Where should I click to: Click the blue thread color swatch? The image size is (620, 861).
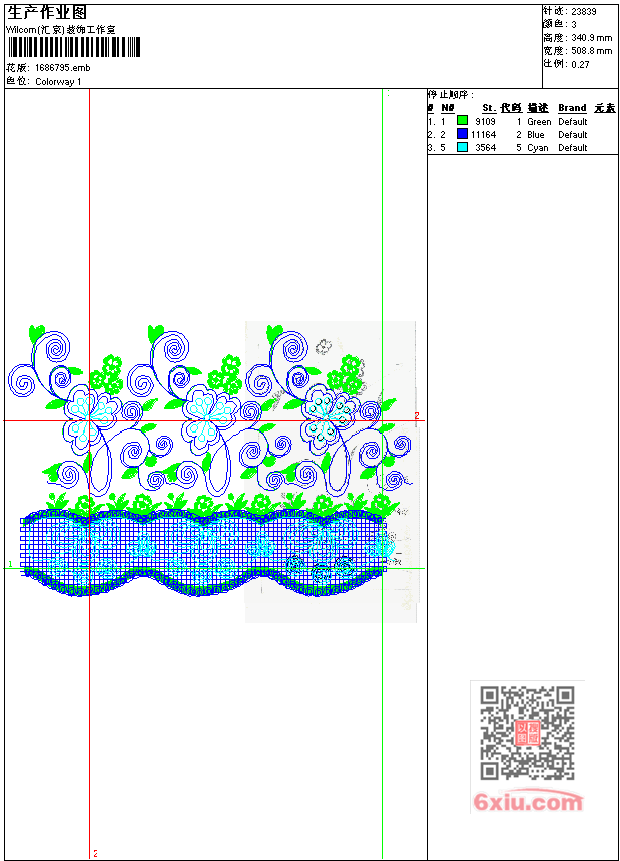(x=462, y=134)
